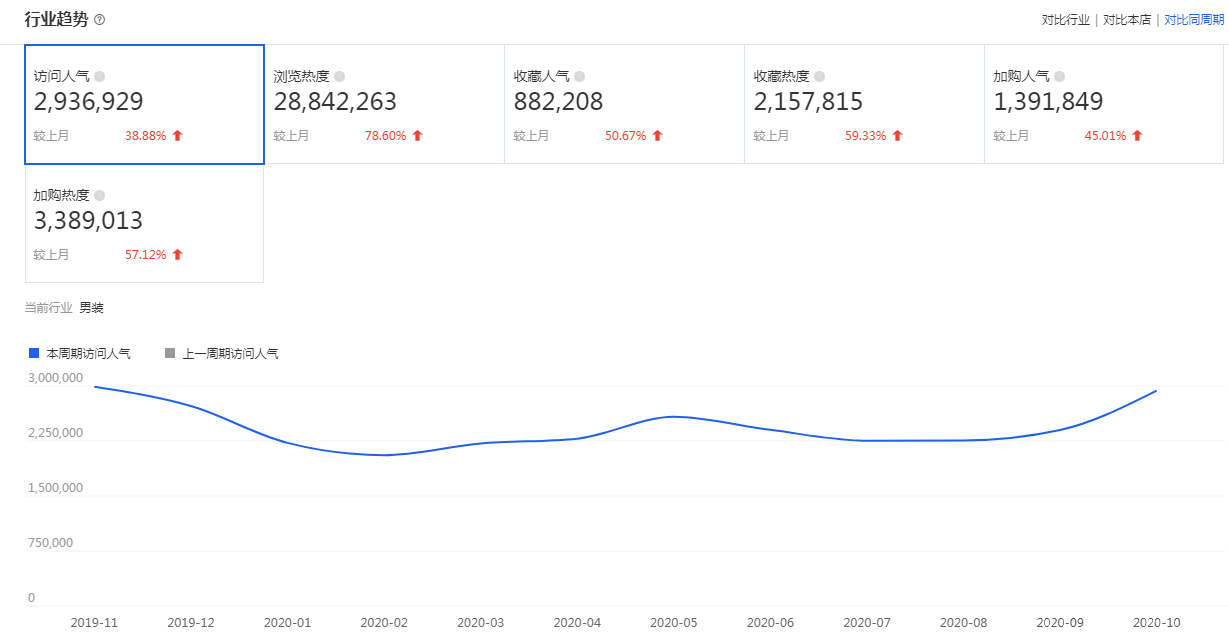Choose the 加购热度 metric card
1229x635 pixels.
[x=144, y=223]
